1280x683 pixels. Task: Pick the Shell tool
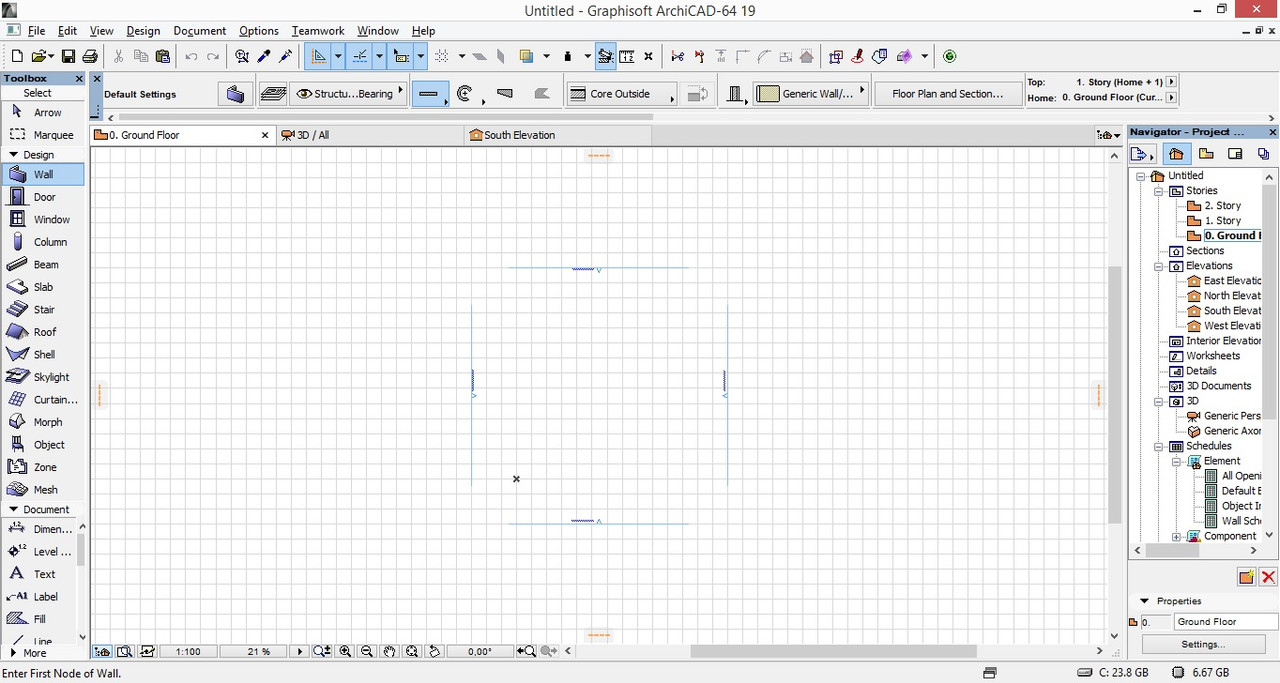pyautogui.click(x=43, y=354)
